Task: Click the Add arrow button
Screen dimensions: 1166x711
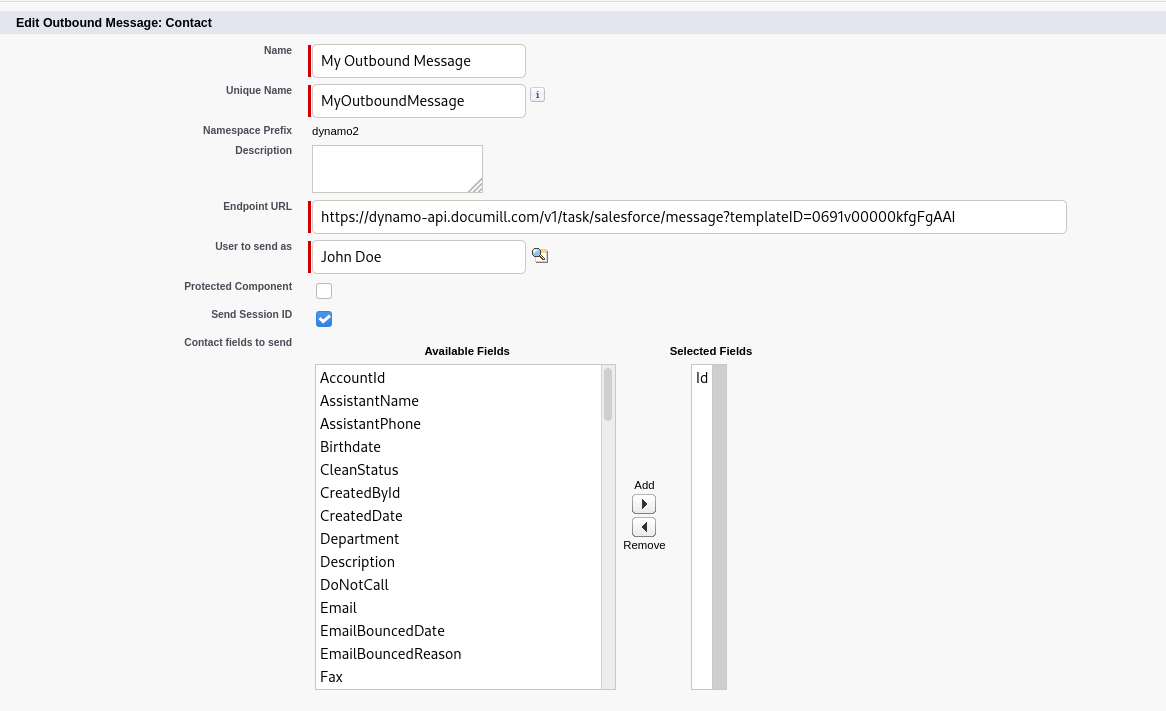Action: (x=644, y=504)
